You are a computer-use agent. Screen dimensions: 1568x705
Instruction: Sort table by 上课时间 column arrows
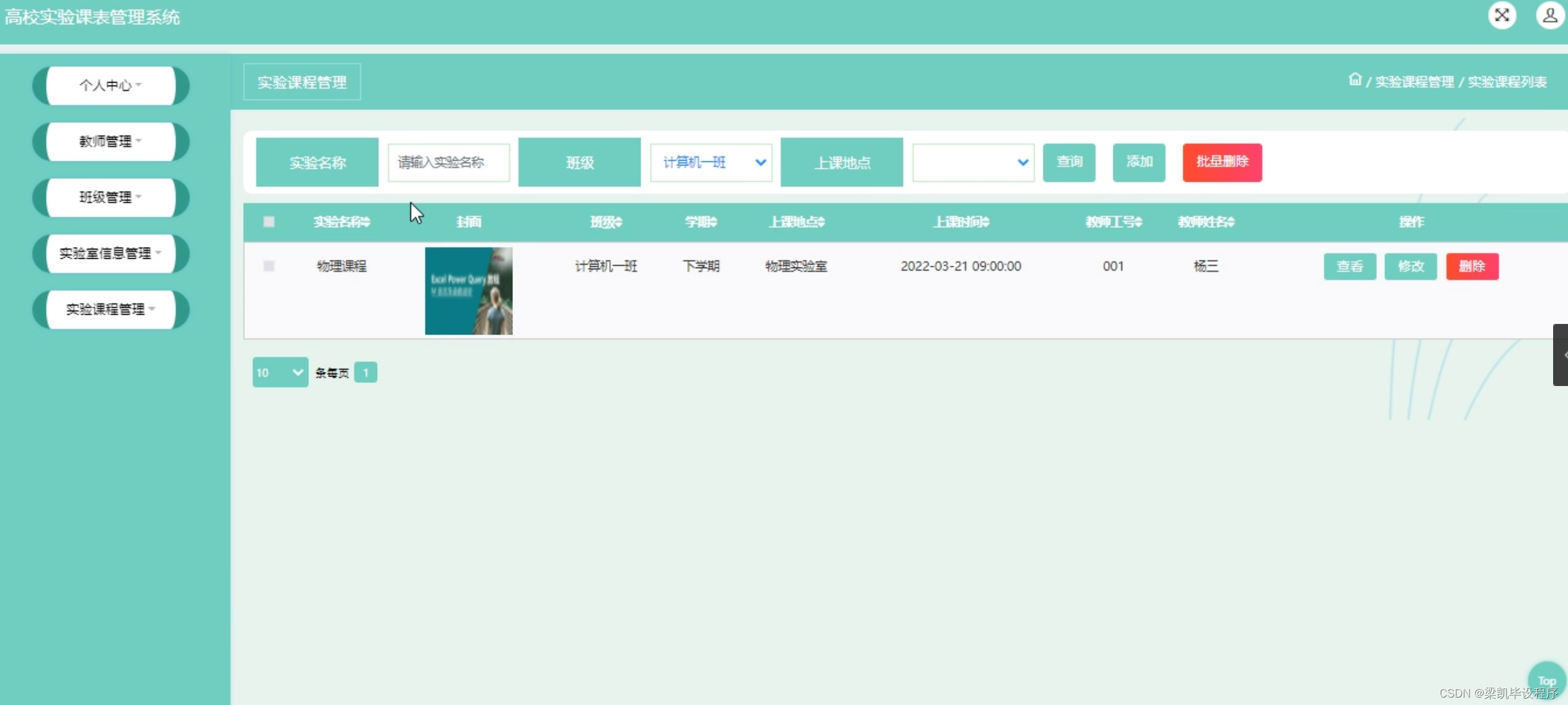point(986,222)
